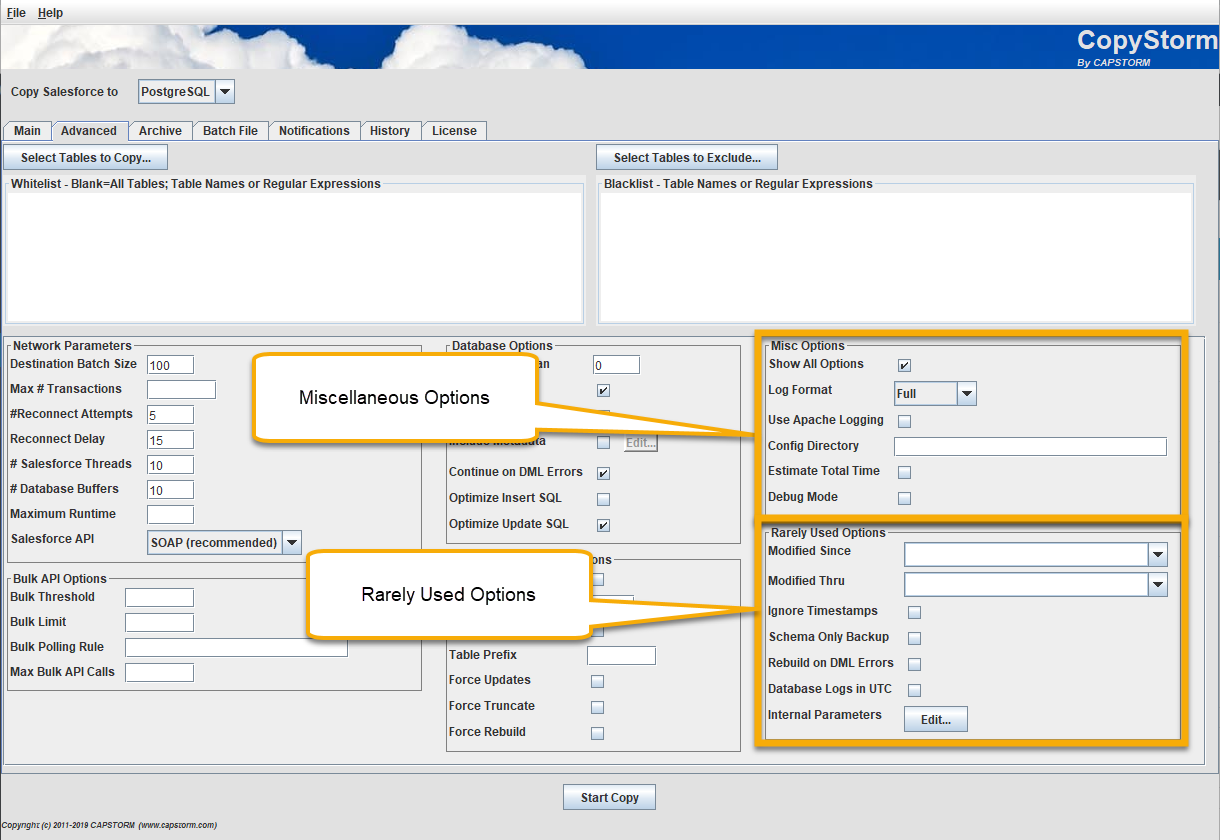
Task: Click the Max Bulk API Calls field
Action: [159, 673]
